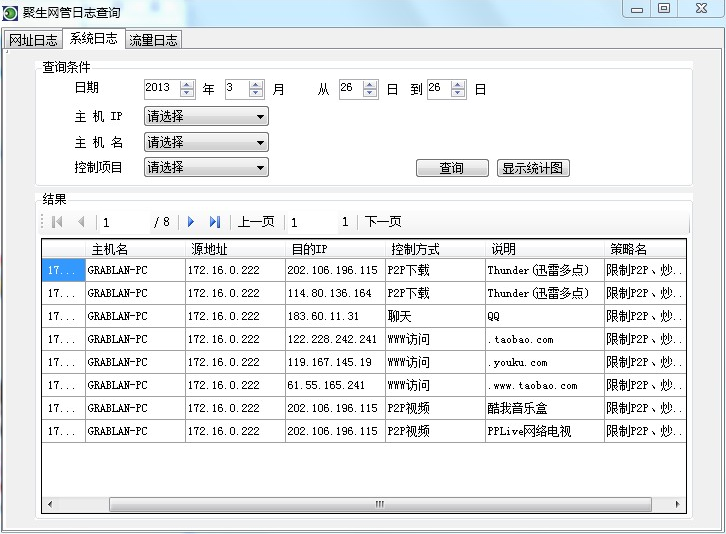Click the scrollbar left arrow
The image size is (726, 534).
50,504
